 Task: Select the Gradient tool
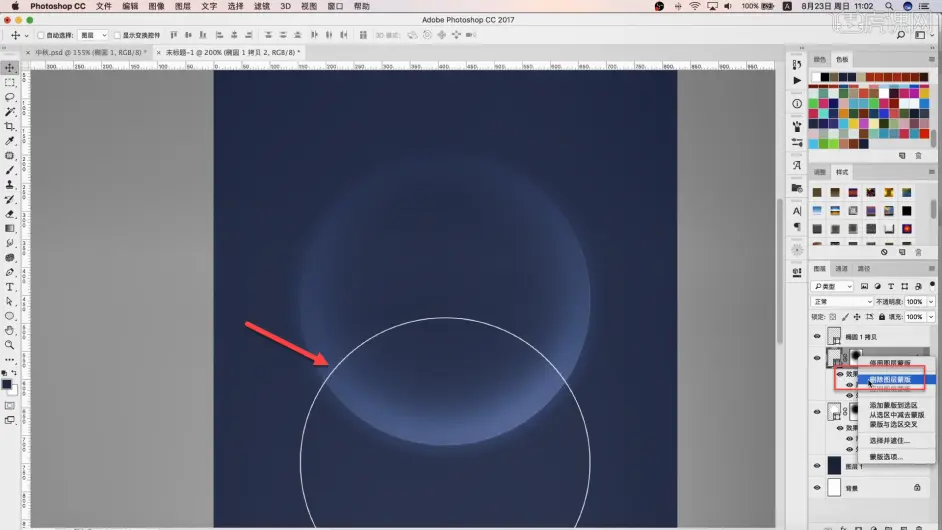10,228
